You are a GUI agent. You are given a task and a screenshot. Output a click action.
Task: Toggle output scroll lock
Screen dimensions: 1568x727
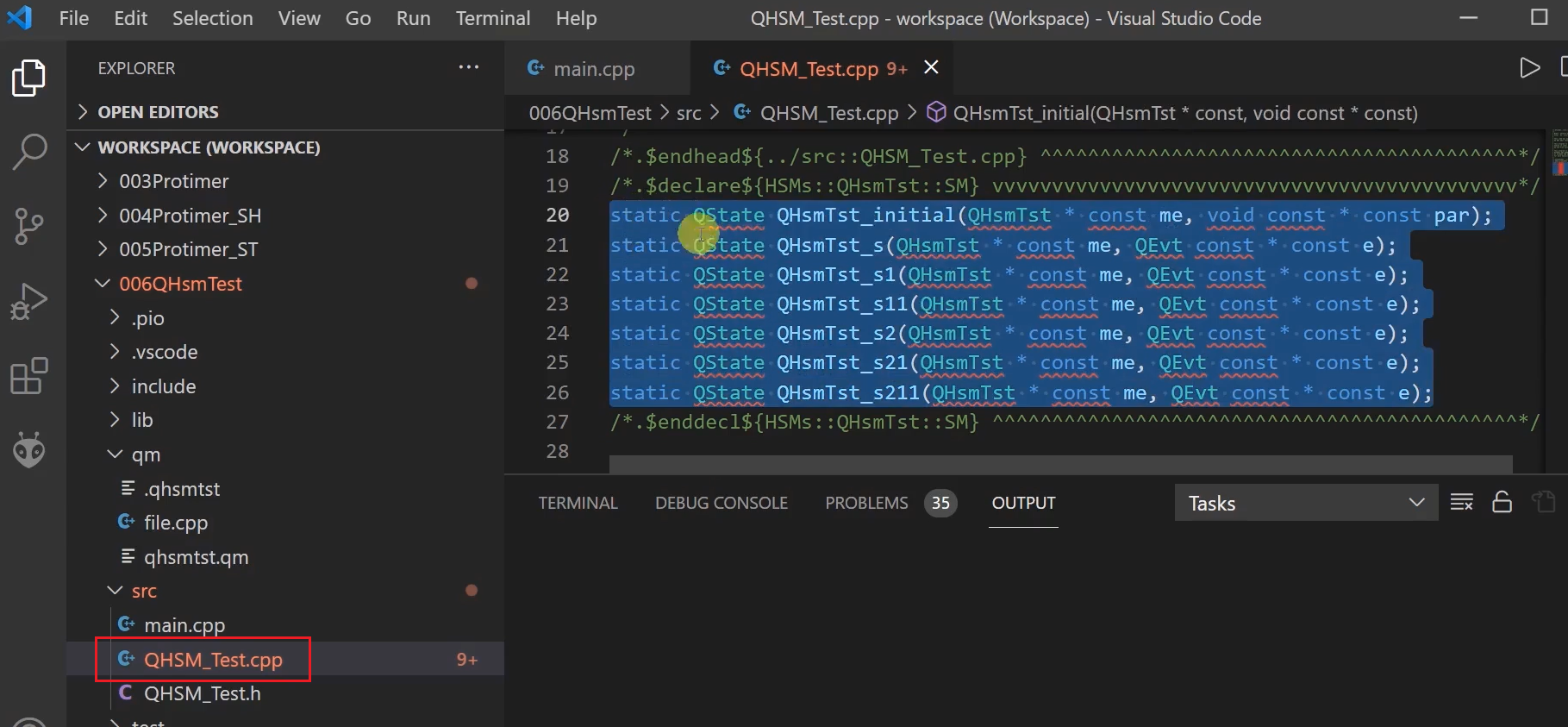click(1502, 502)
